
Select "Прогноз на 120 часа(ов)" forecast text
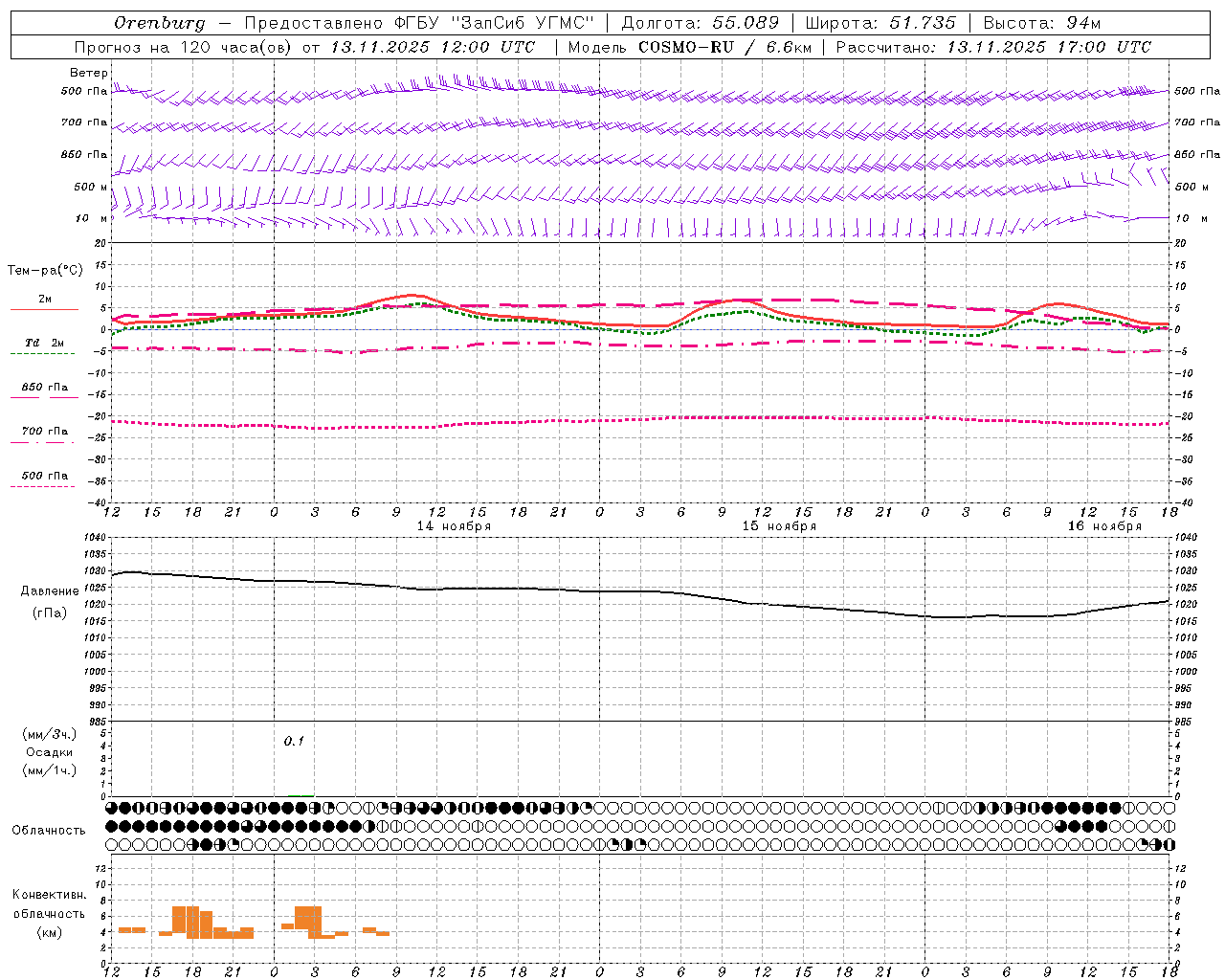(184, 47)
